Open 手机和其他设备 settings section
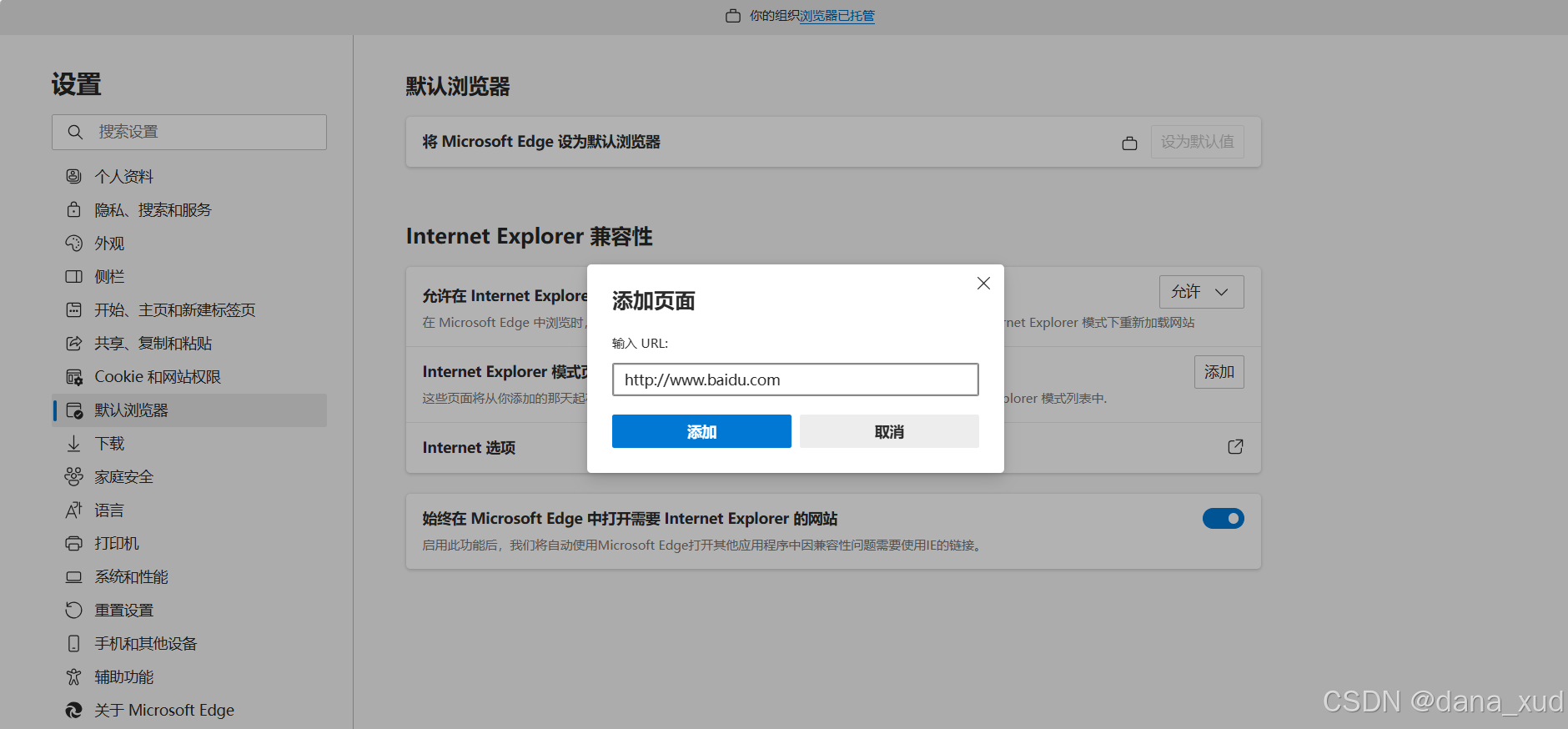 tap(189, 643)
